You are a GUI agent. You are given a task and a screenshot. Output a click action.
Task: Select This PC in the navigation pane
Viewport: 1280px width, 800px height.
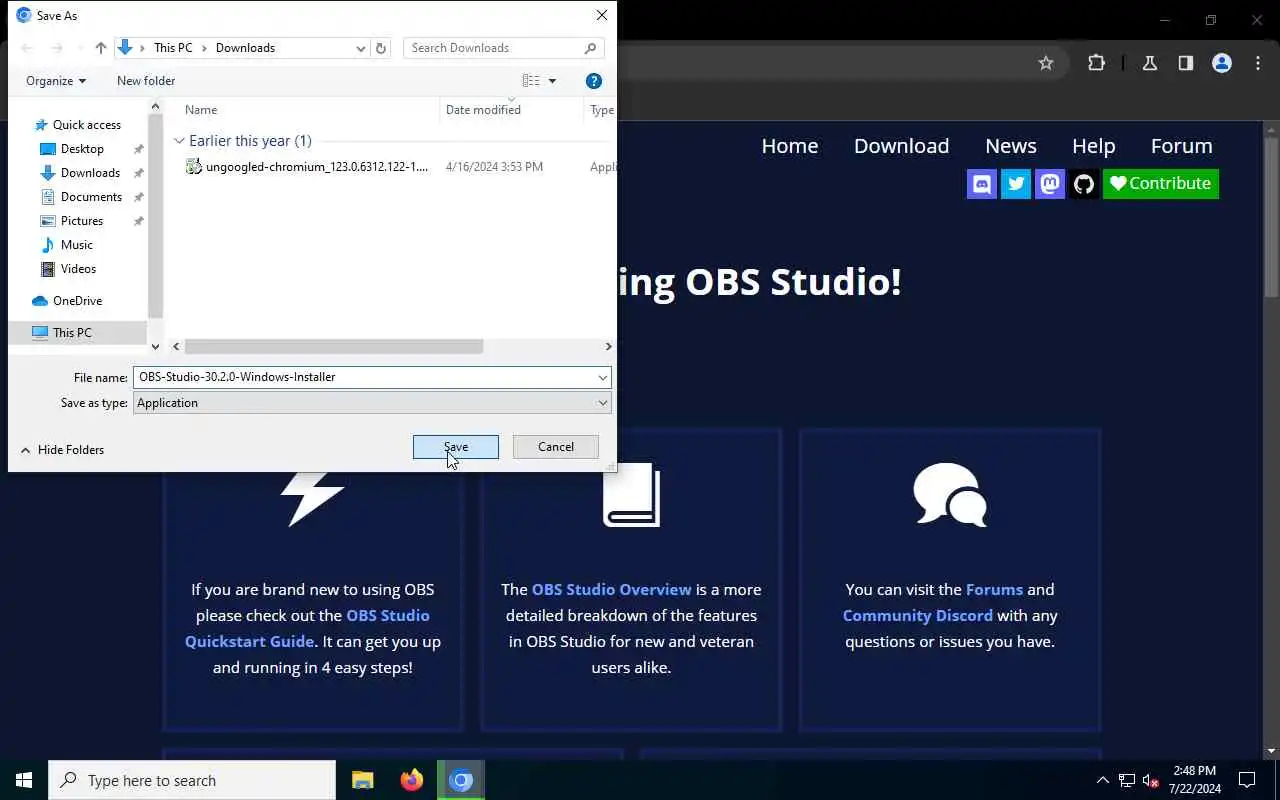pyautogui.click(x=72, y=333)
